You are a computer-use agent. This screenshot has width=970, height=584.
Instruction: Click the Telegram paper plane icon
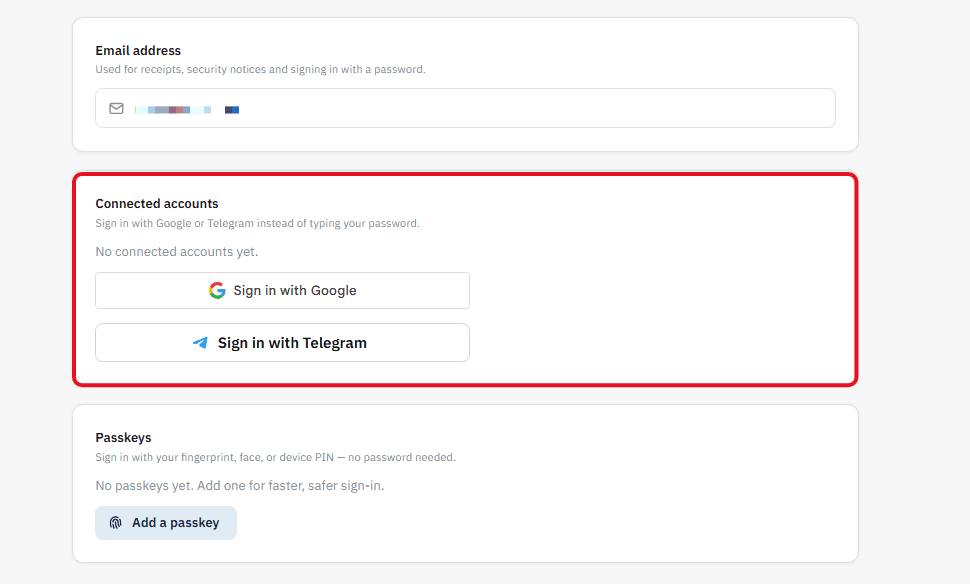(200, 342)
